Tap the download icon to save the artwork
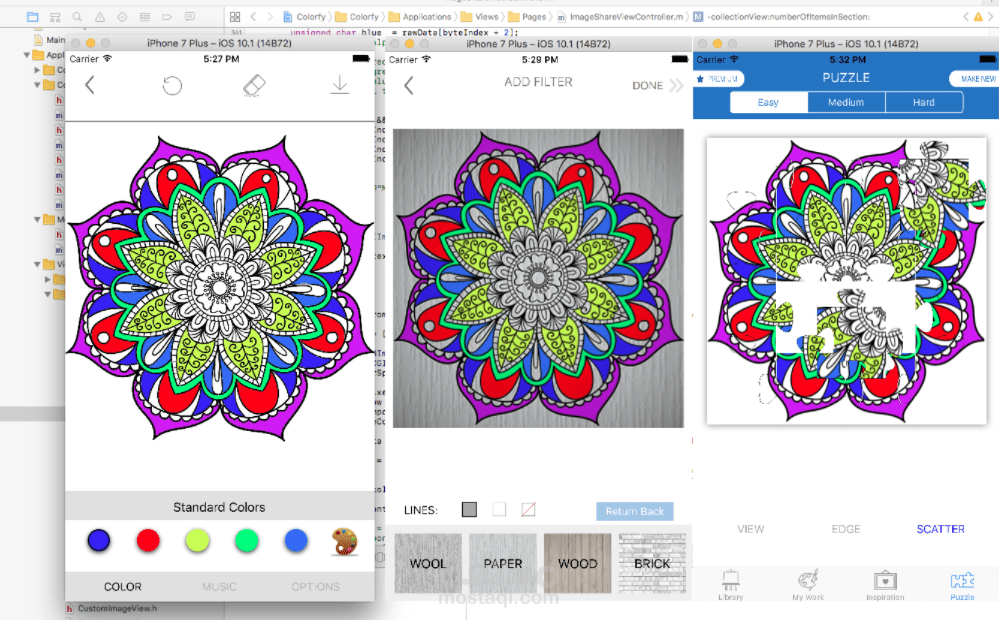Image resolution: width=999 pixels, height=620 pixels. coord(338,86)
